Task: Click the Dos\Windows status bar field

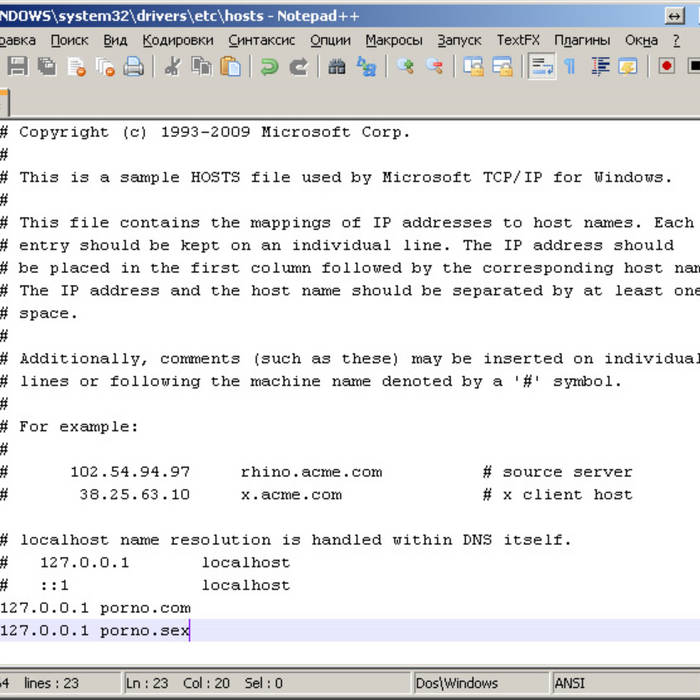Action: coord(458,683)
